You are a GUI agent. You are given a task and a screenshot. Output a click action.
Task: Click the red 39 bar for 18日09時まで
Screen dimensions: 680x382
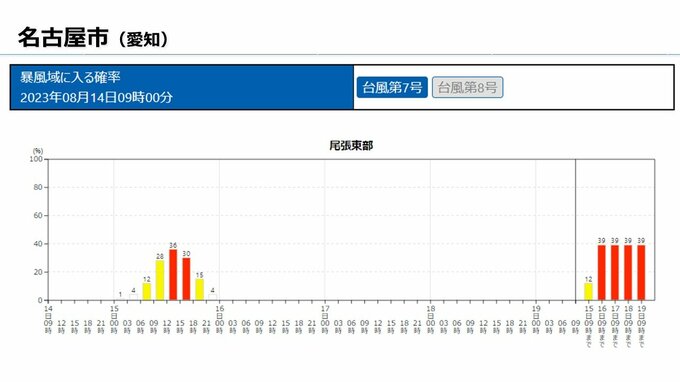(x=628, y=272)
